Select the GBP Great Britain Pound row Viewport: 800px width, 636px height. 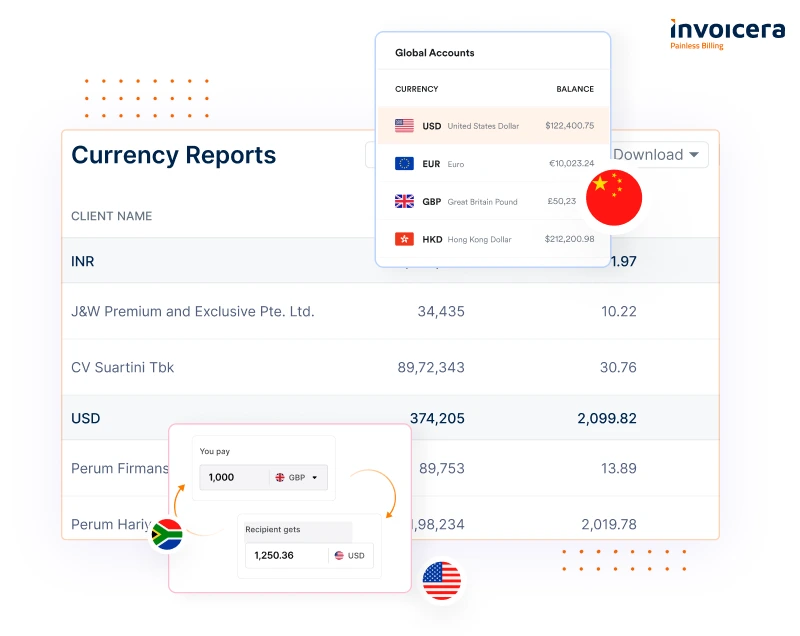pos(493,201)
